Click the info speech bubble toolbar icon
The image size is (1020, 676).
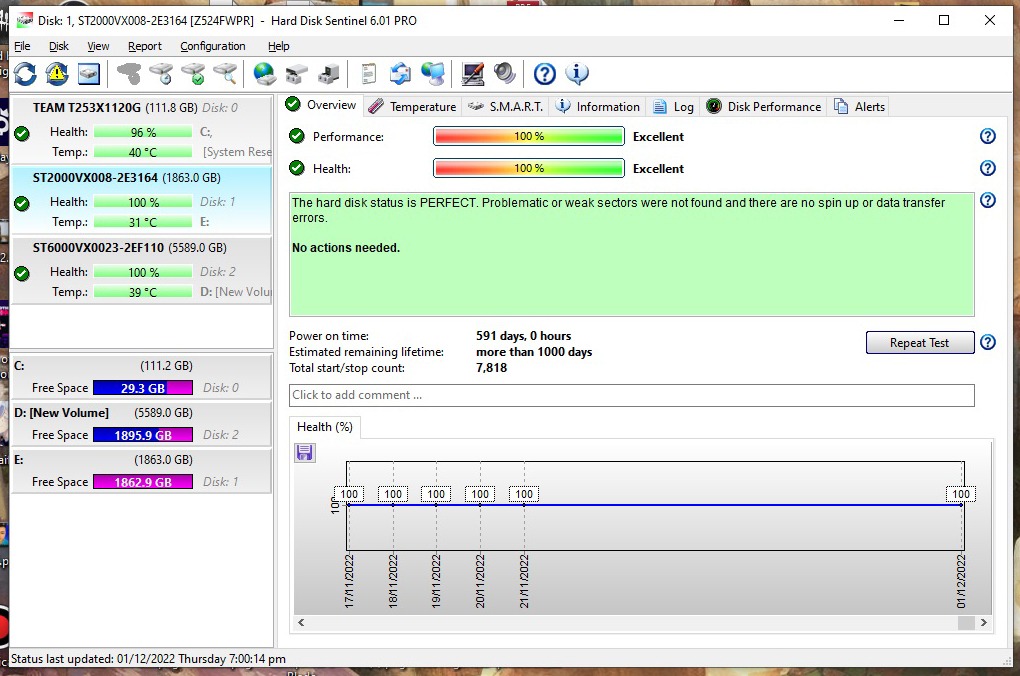coord(577,73)
